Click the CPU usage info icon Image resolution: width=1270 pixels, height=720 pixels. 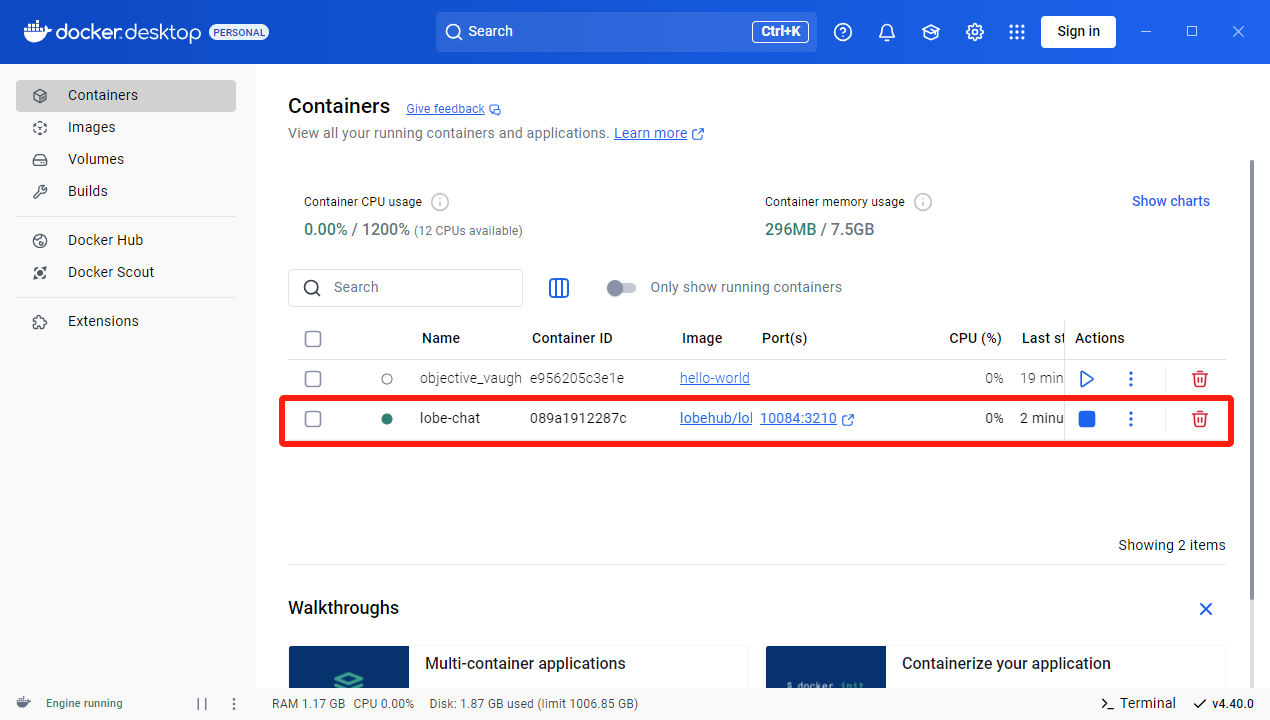[439, 202]
